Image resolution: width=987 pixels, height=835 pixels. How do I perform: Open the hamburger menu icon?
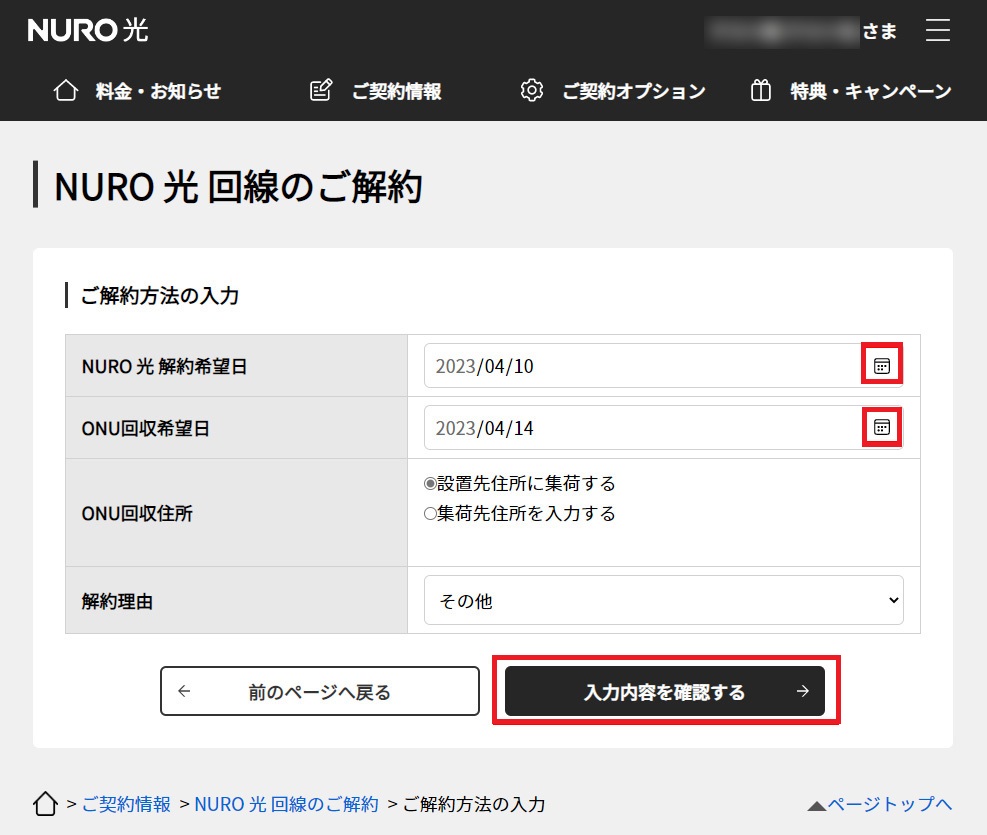click(x=937, y=30)
